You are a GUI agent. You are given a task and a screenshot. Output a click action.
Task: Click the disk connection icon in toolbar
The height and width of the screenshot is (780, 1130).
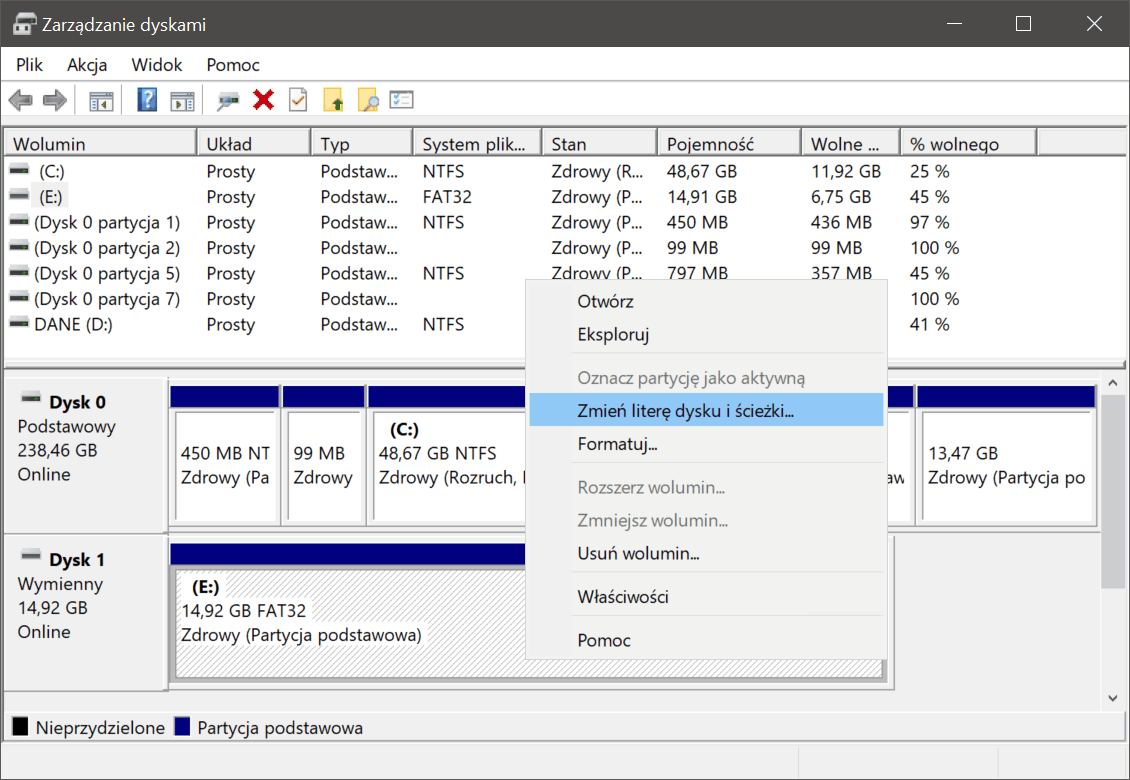(x=229, y=100)
